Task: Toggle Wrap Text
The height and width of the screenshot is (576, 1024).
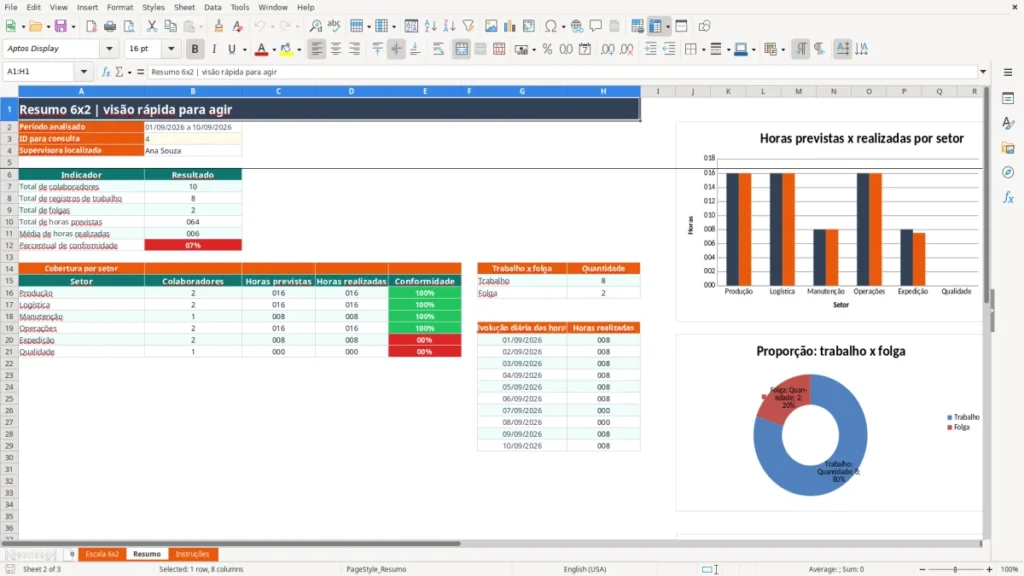Action: tap(438, 49)
